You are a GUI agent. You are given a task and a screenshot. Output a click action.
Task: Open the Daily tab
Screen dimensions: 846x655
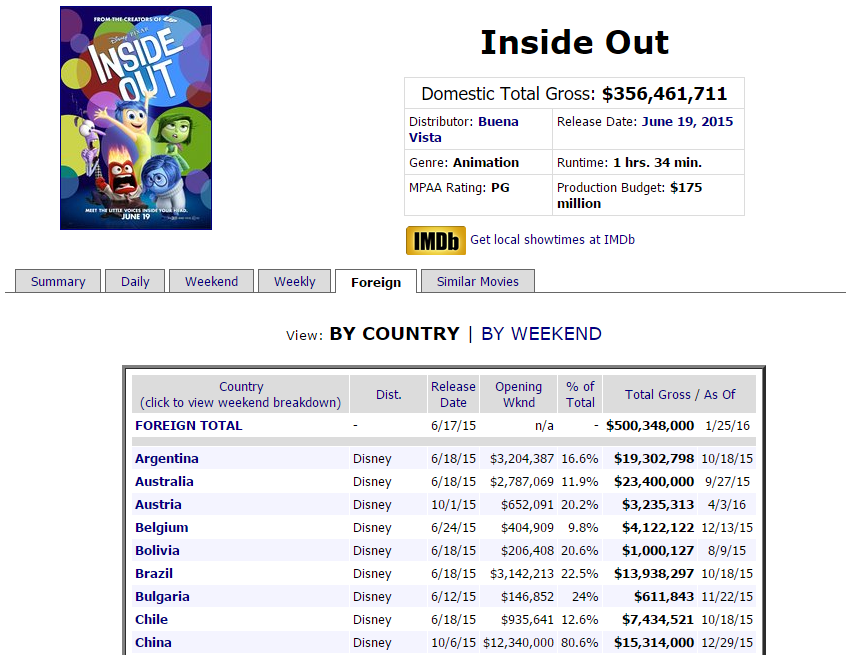click(x=135, y=281)
